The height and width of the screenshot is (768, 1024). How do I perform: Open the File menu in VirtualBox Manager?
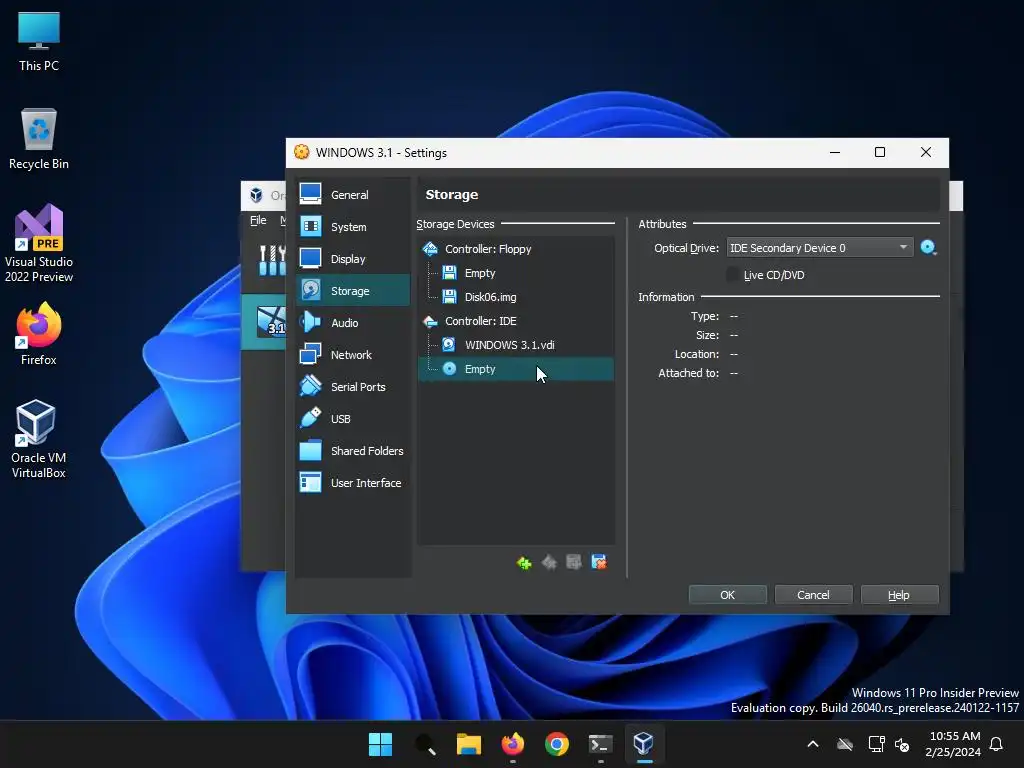point(258,220)
